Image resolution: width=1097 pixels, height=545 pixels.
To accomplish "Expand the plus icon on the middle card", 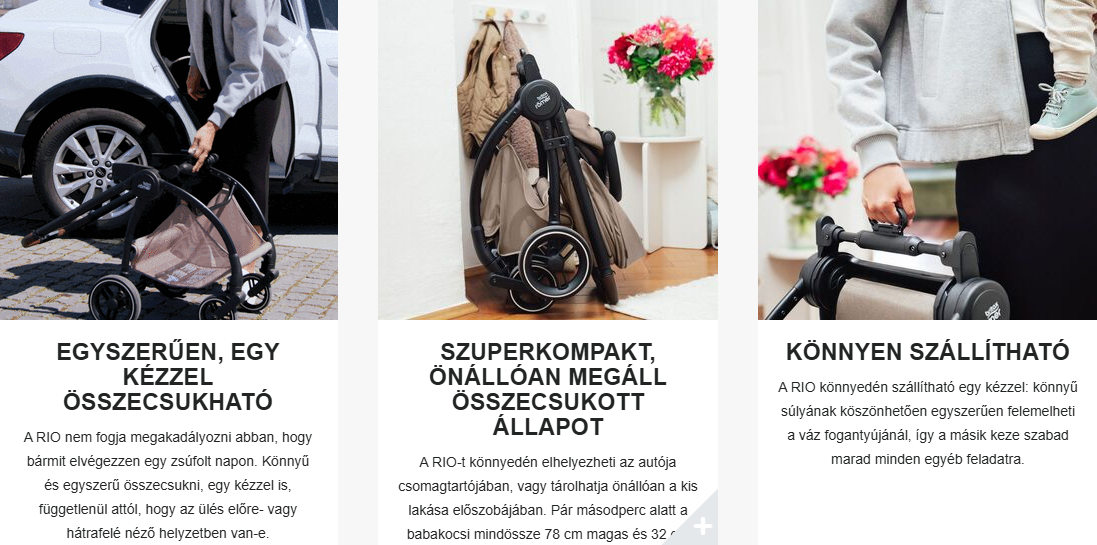I will (x=702, y=527).
